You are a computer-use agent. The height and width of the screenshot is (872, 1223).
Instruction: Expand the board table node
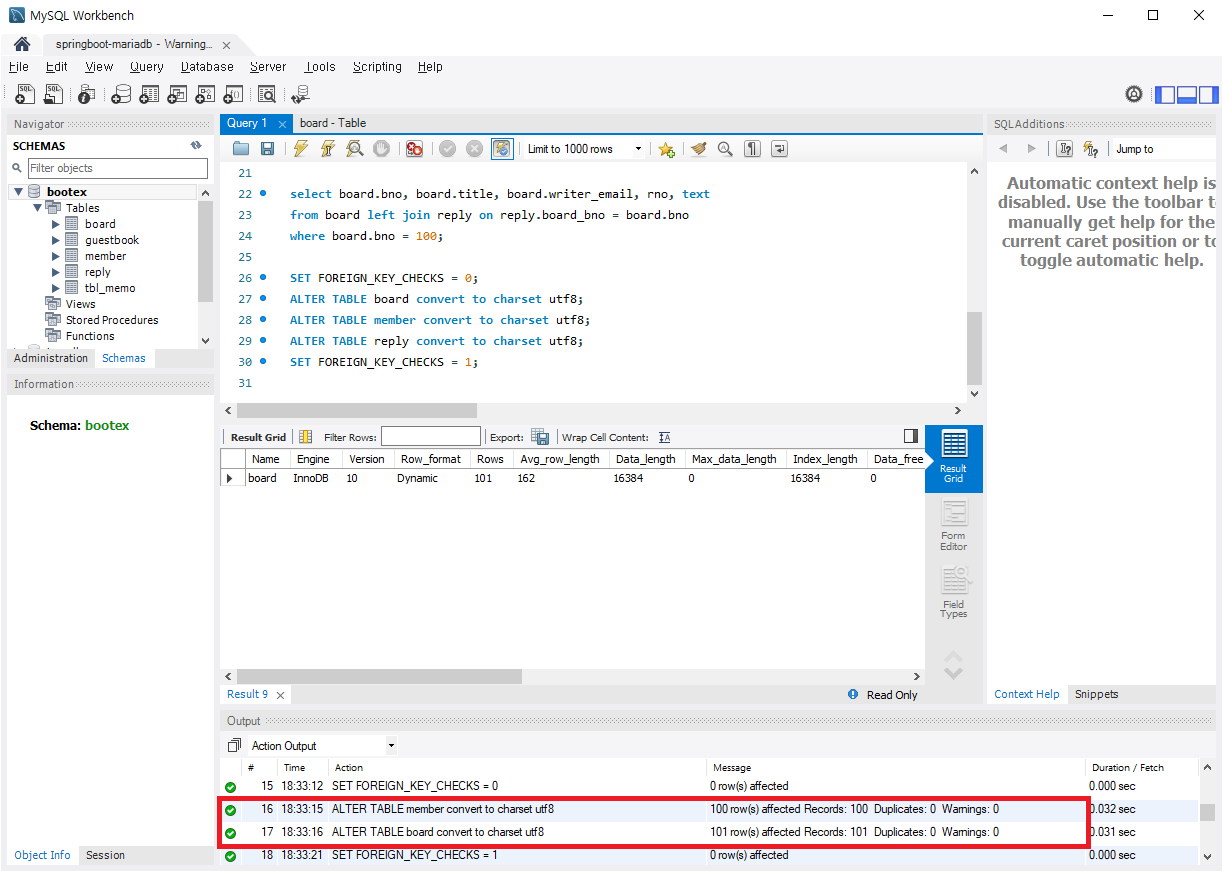click(x=55, y=224)
